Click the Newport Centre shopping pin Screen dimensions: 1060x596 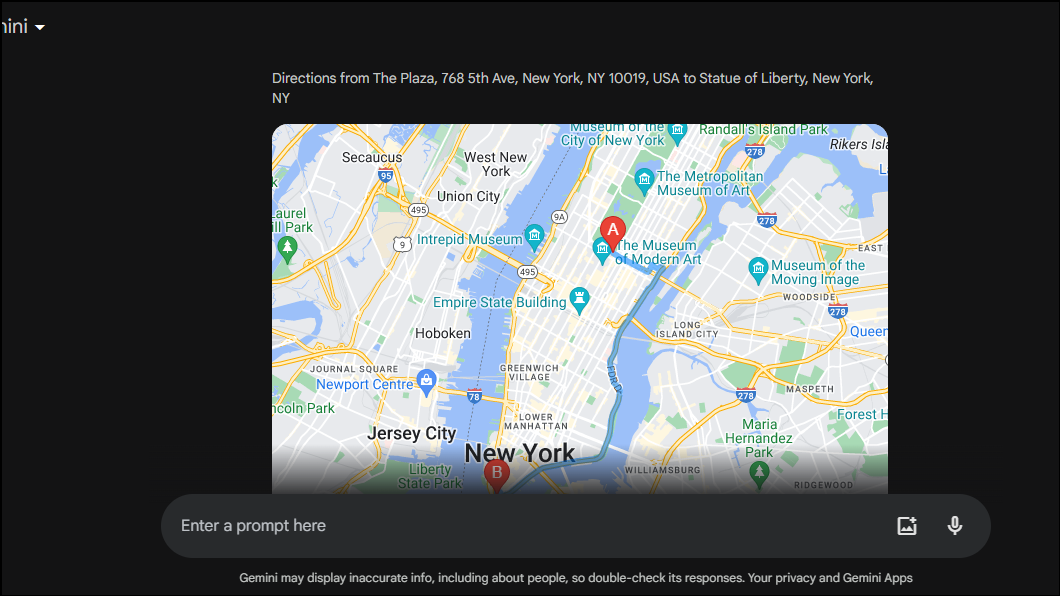point(426,382)
